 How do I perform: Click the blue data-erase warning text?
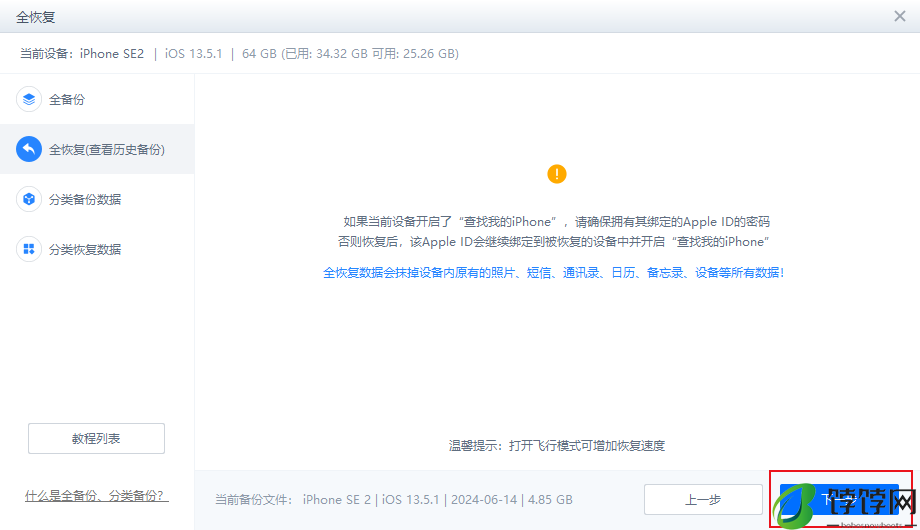553,272
